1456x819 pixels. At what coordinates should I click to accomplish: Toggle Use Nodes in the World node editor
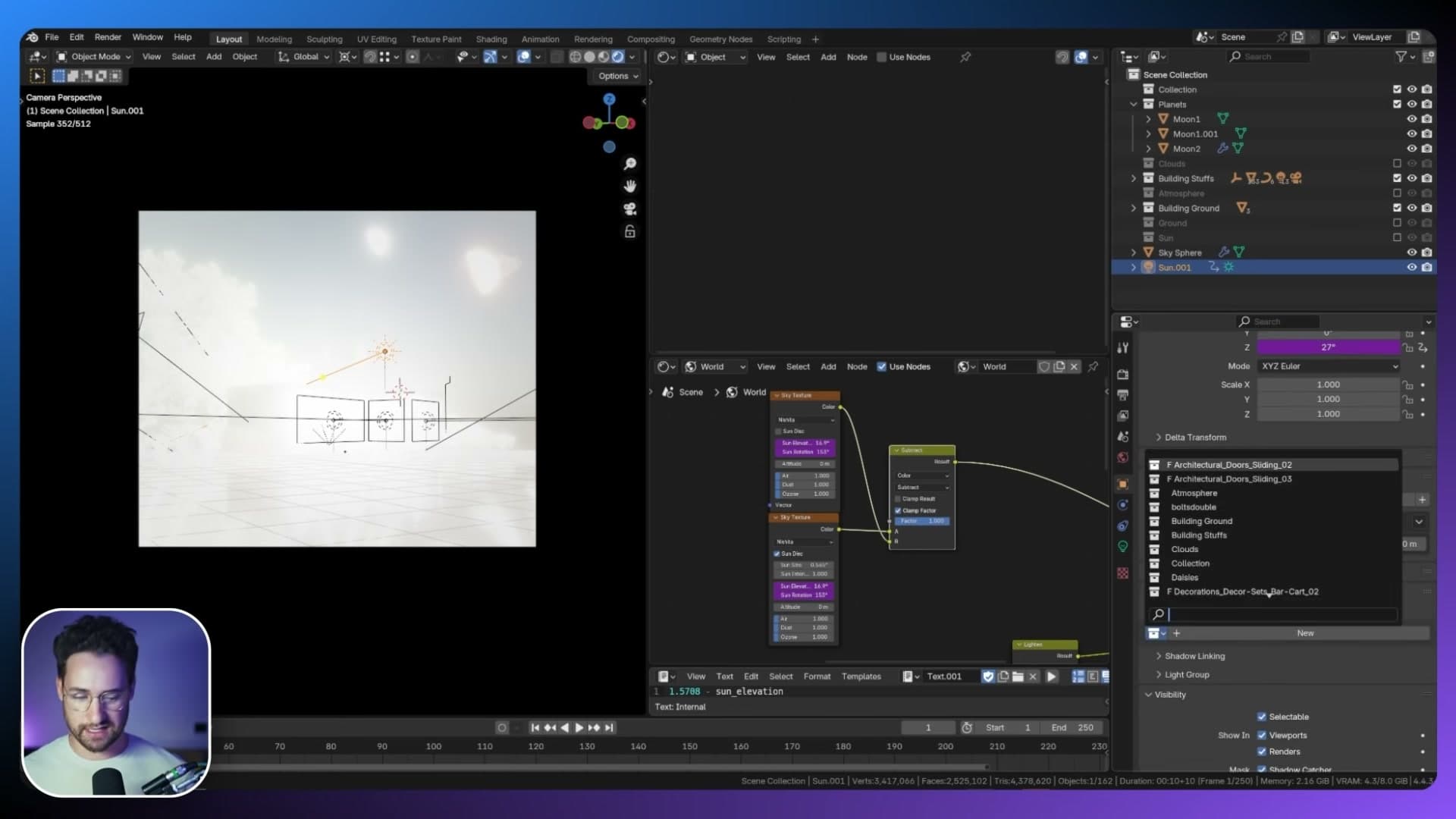click(x=881, y=367)
